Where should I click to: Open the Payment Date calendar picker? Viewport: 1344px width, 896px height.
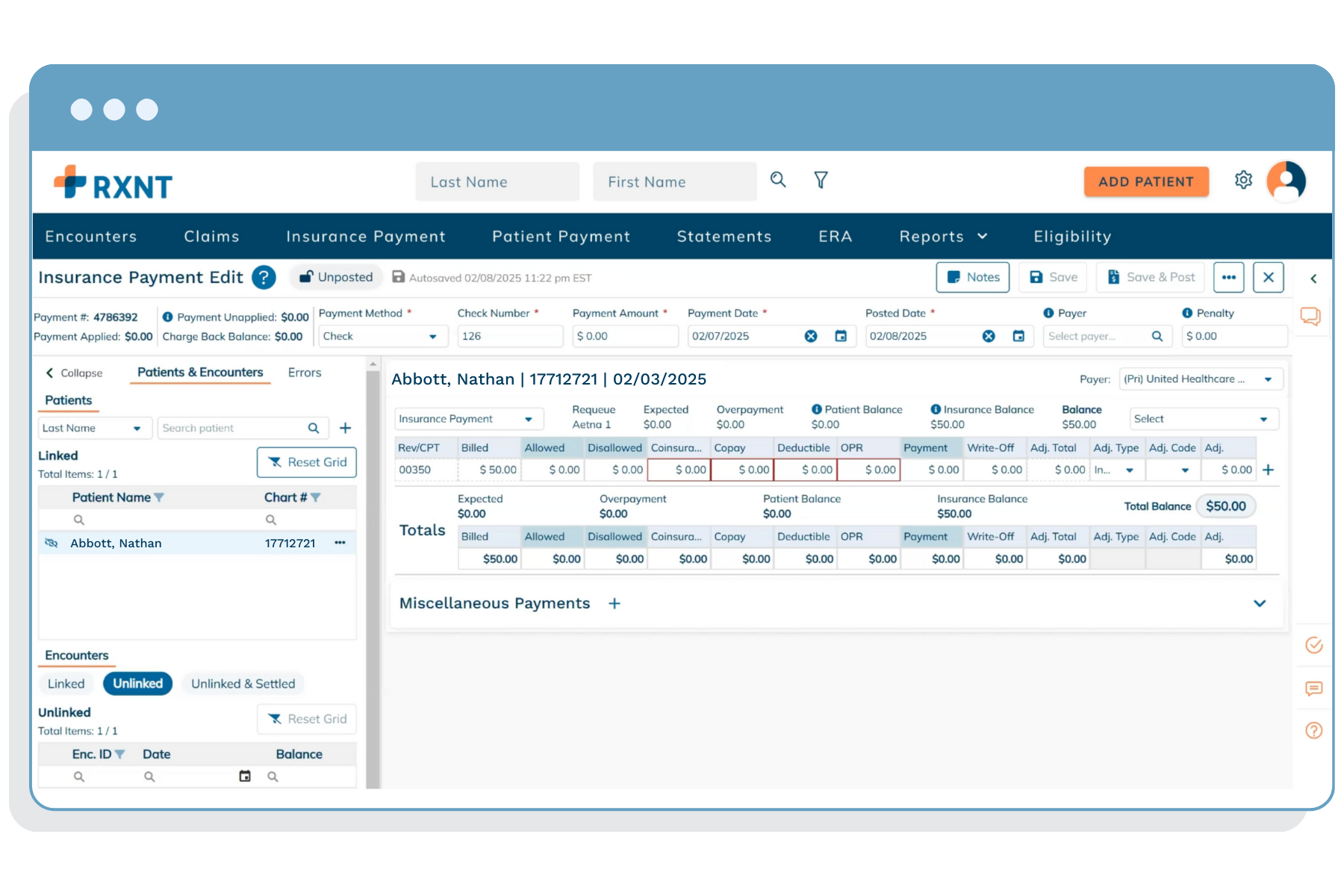[x=841, y=336]
